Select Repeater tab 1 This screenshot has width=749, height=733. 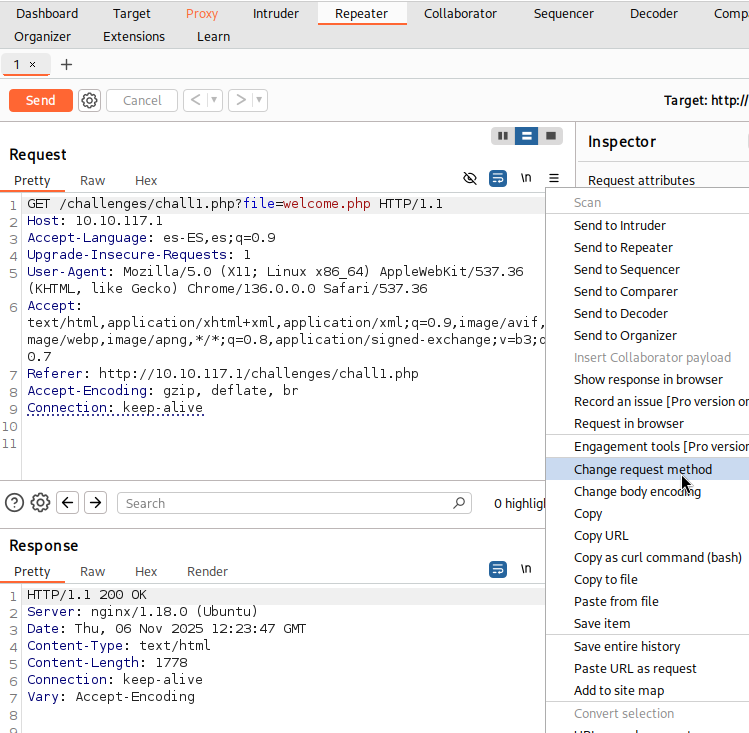[17, 64]
